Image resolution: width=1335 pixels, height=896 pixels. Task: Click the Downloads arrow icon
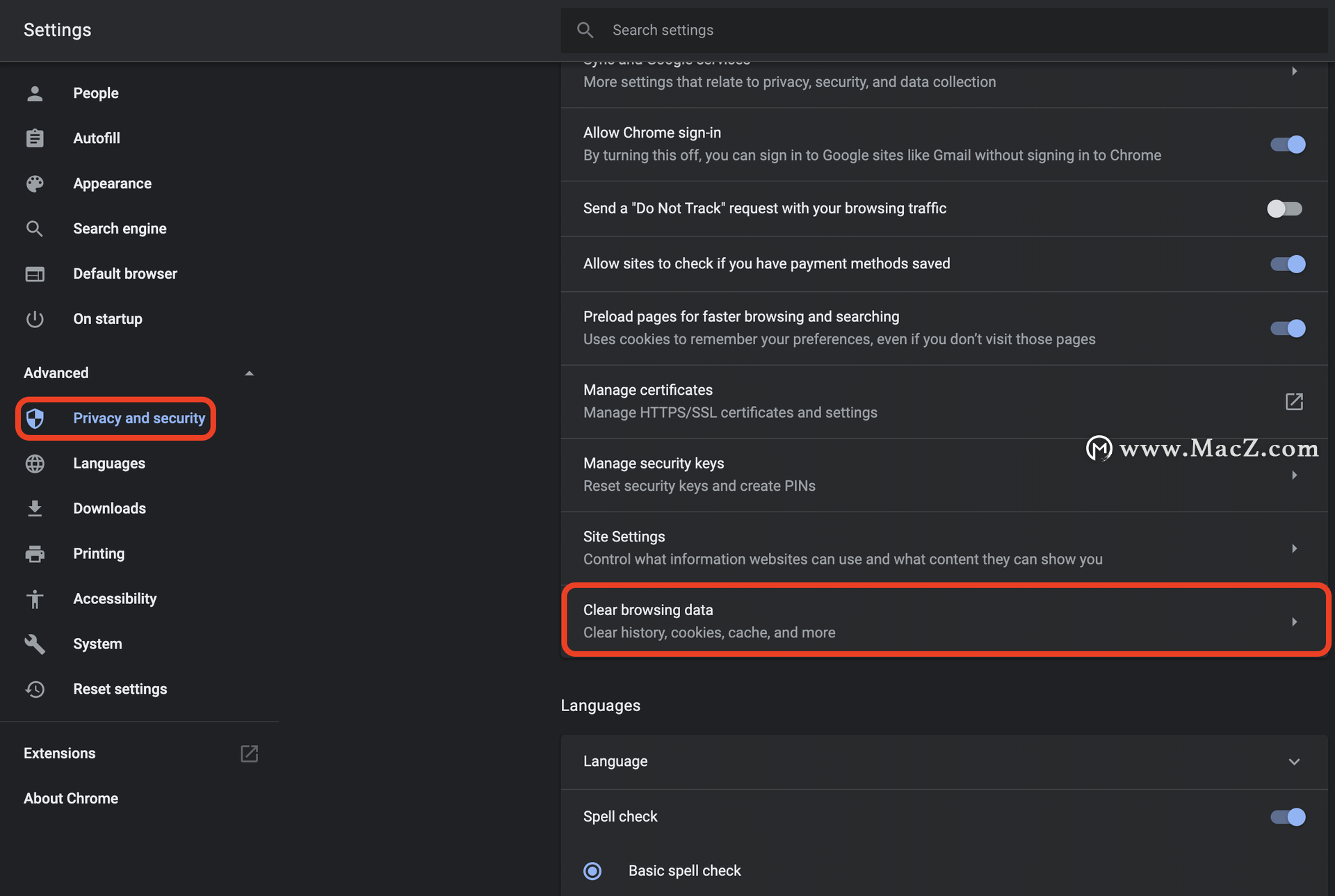pyautogui.click(x=35, y=509)
